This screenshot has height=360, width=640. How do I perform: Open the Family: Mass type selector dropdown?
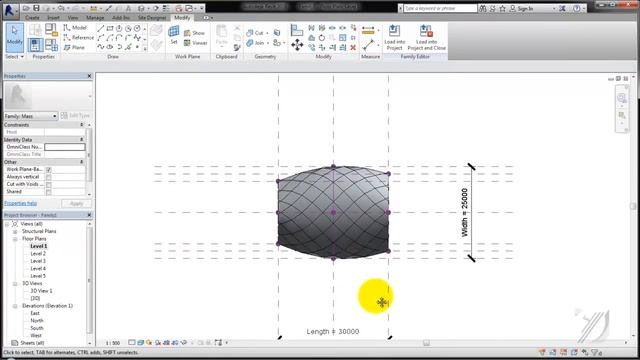(31, 116)
